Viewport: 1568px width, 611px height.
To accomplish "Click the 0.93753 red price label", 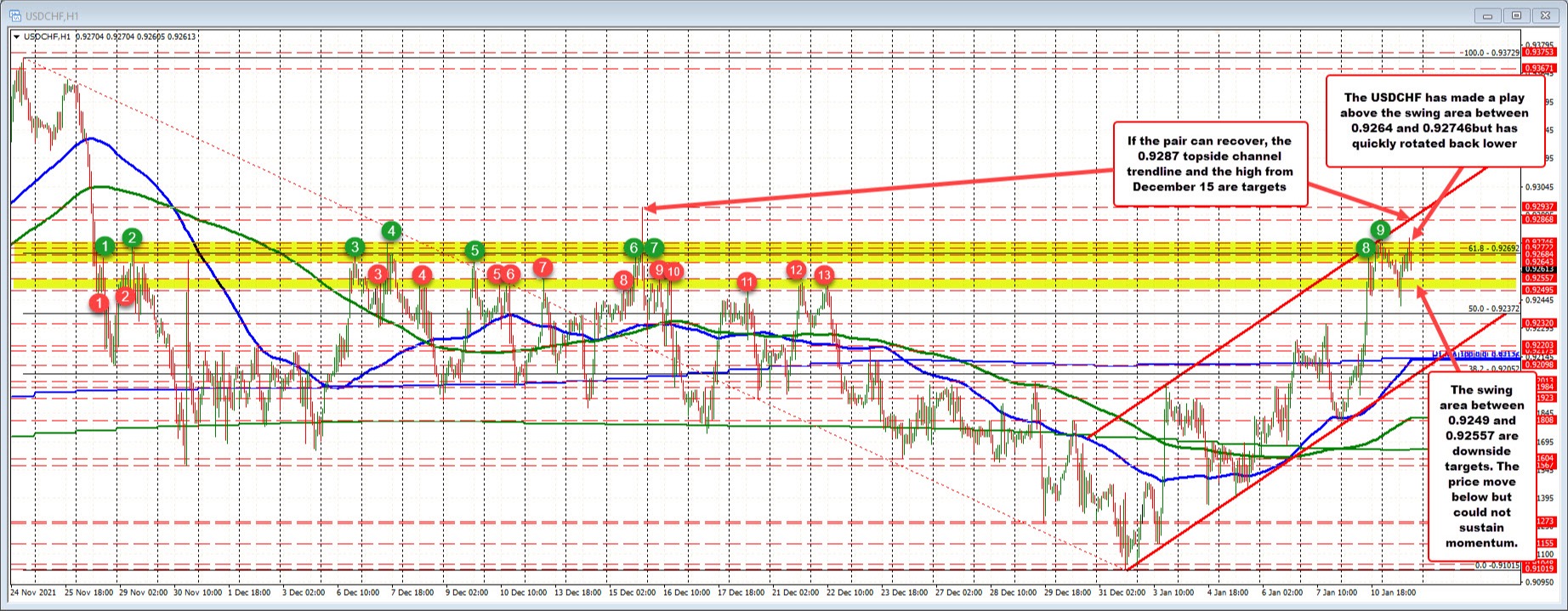I will coord(1540,53).
